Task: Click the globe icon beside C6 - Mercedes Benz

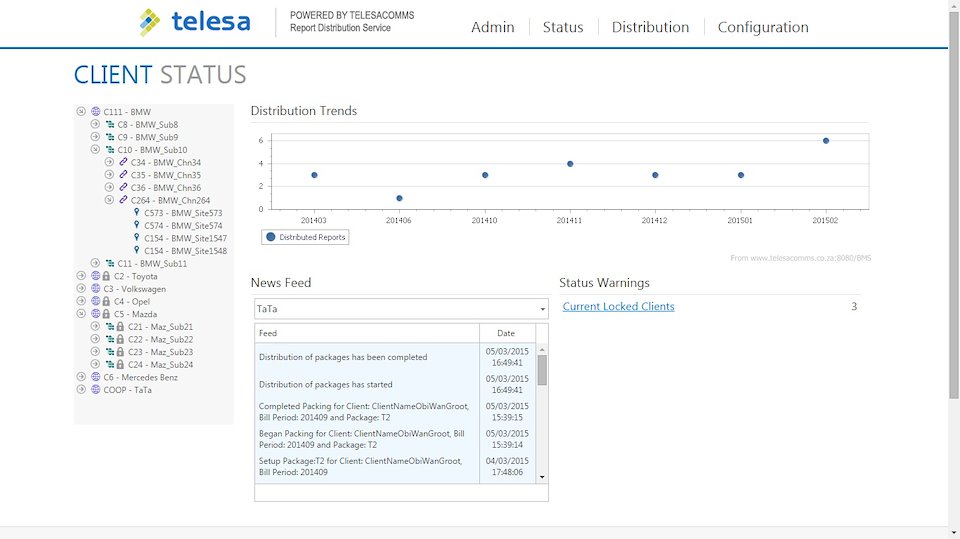Action: pyautogui.click(x=96, y=377)
